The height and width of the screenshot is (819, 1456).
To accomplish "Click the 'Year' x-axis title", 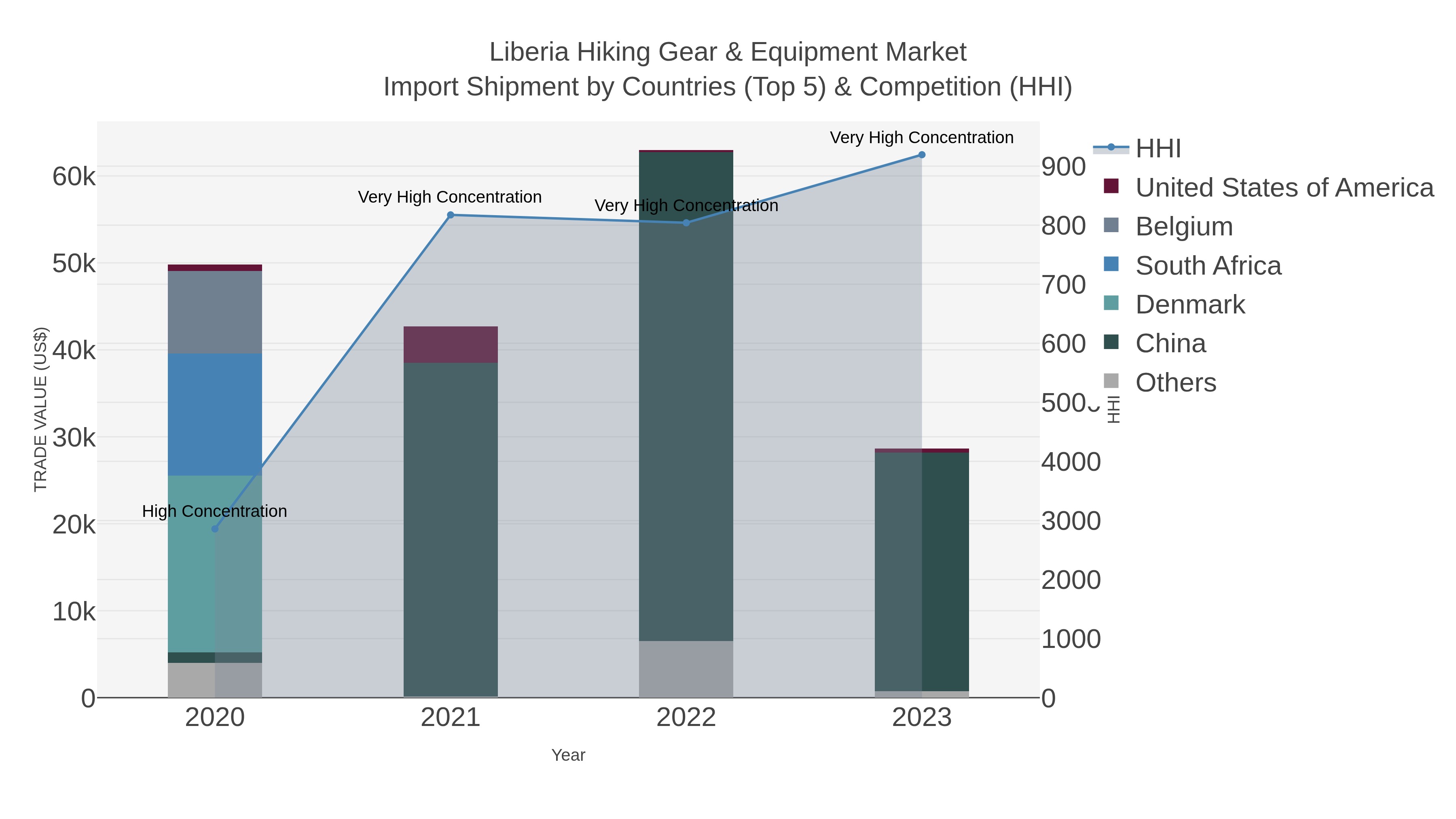I will click(569, 755).
